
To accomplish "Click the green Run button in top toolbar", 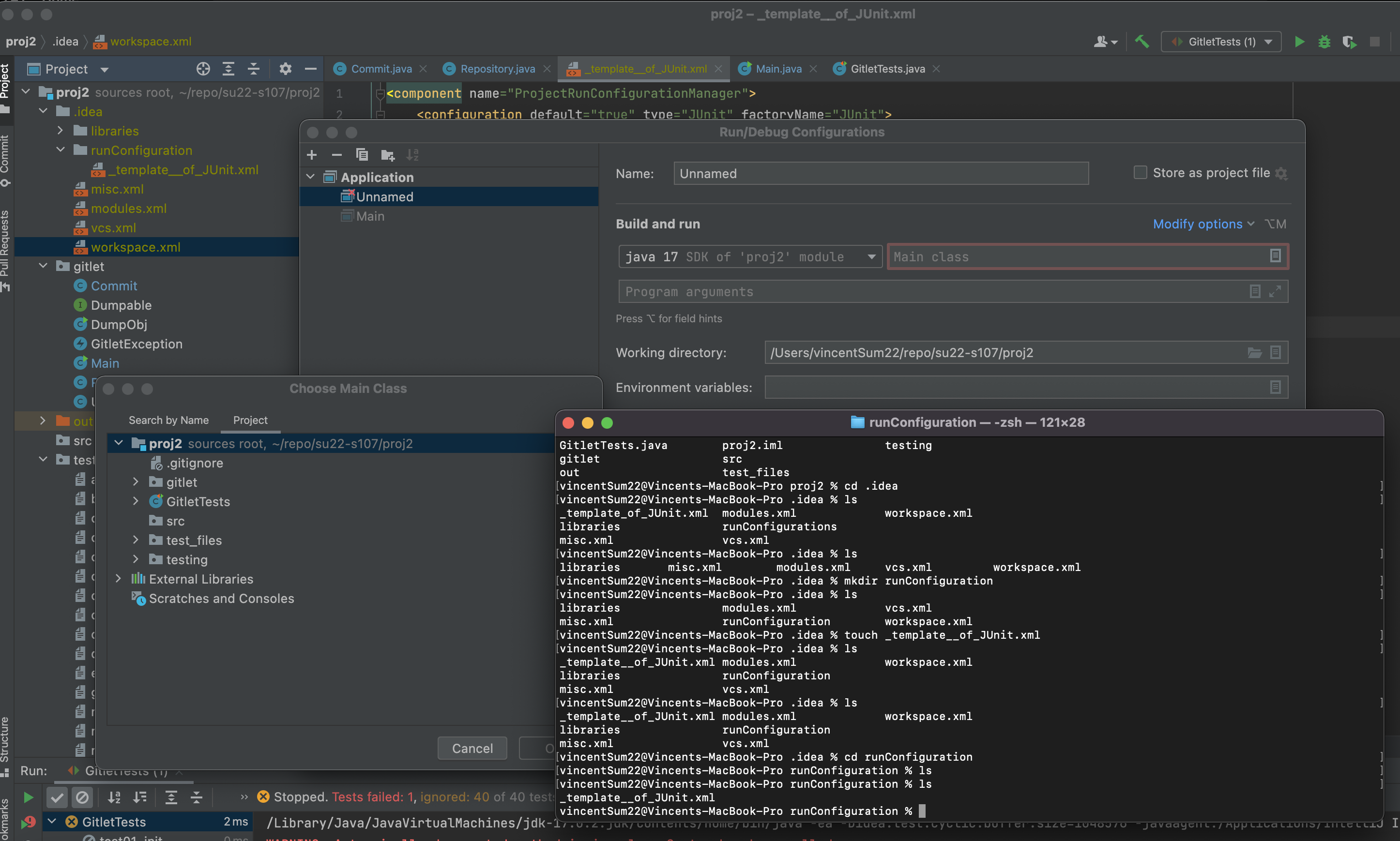I will point(1299,42).
